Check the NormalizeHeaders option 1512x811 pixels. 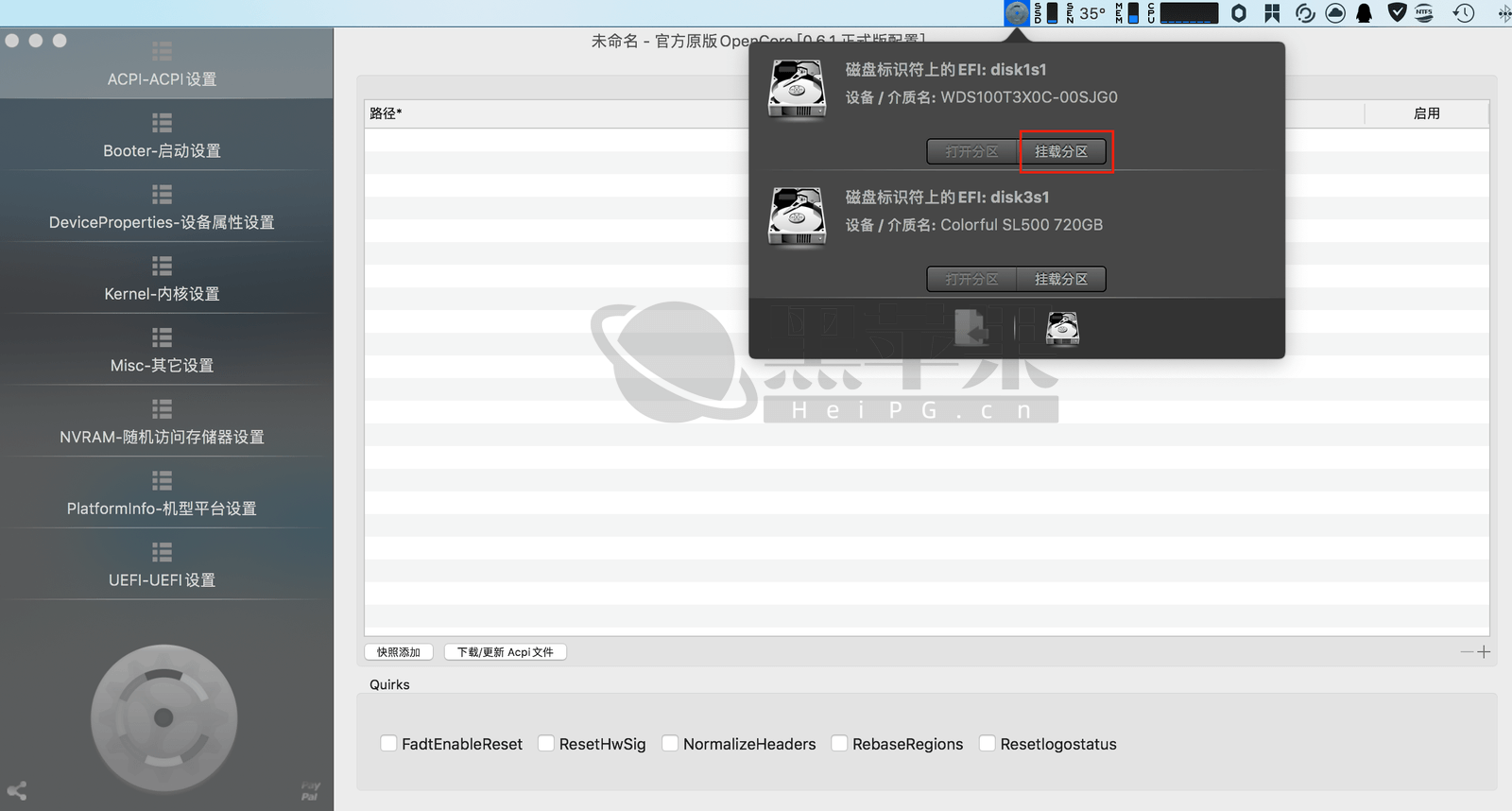coord(670,744)
